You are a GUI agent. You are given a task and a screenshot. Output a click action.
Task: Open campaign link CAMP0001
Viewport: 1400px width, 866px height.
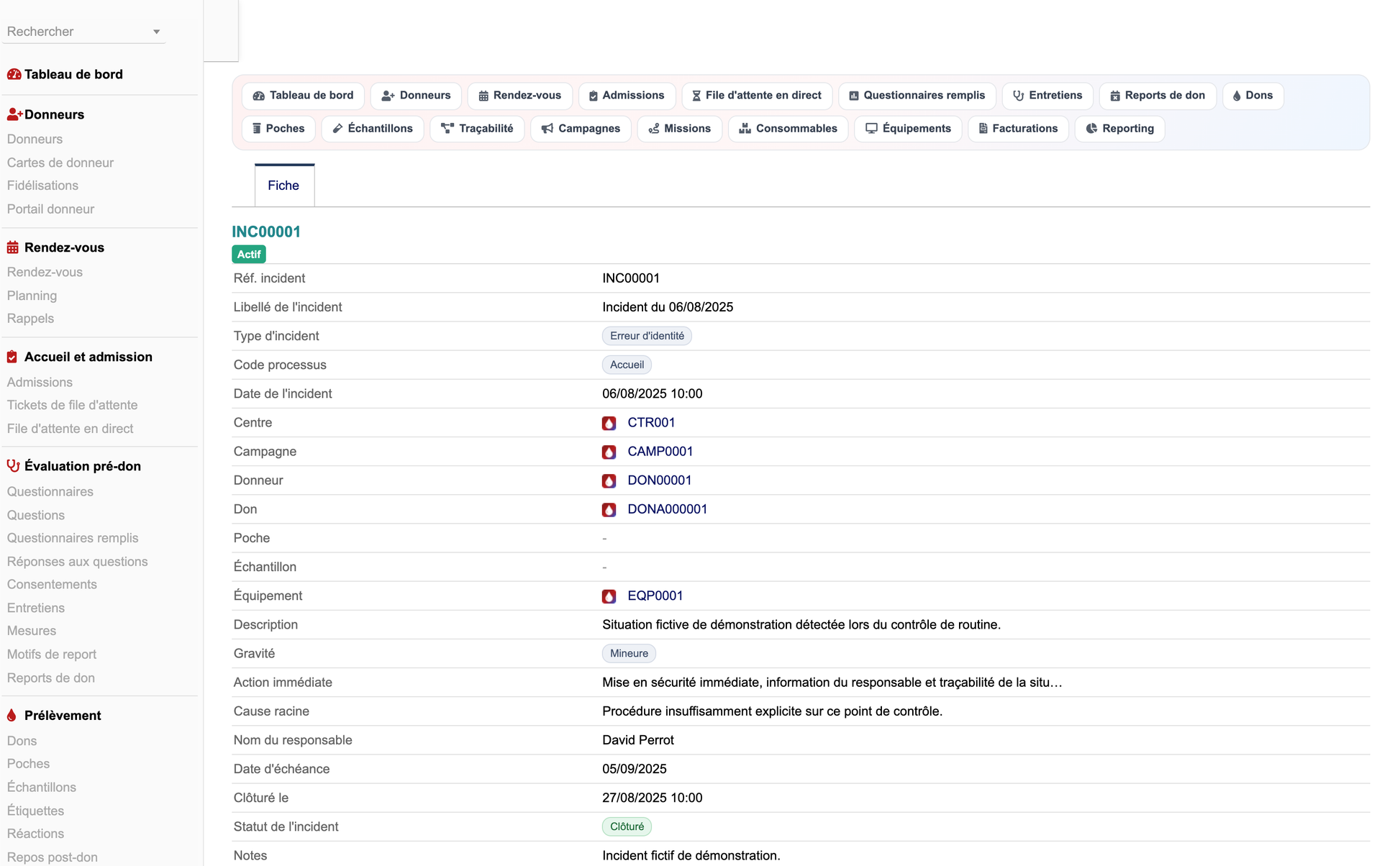coord(660,452)
